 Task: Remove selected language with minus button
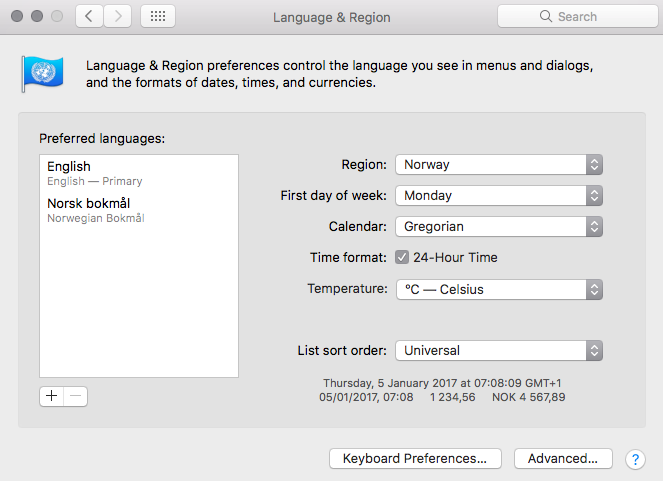pos(76,396)
